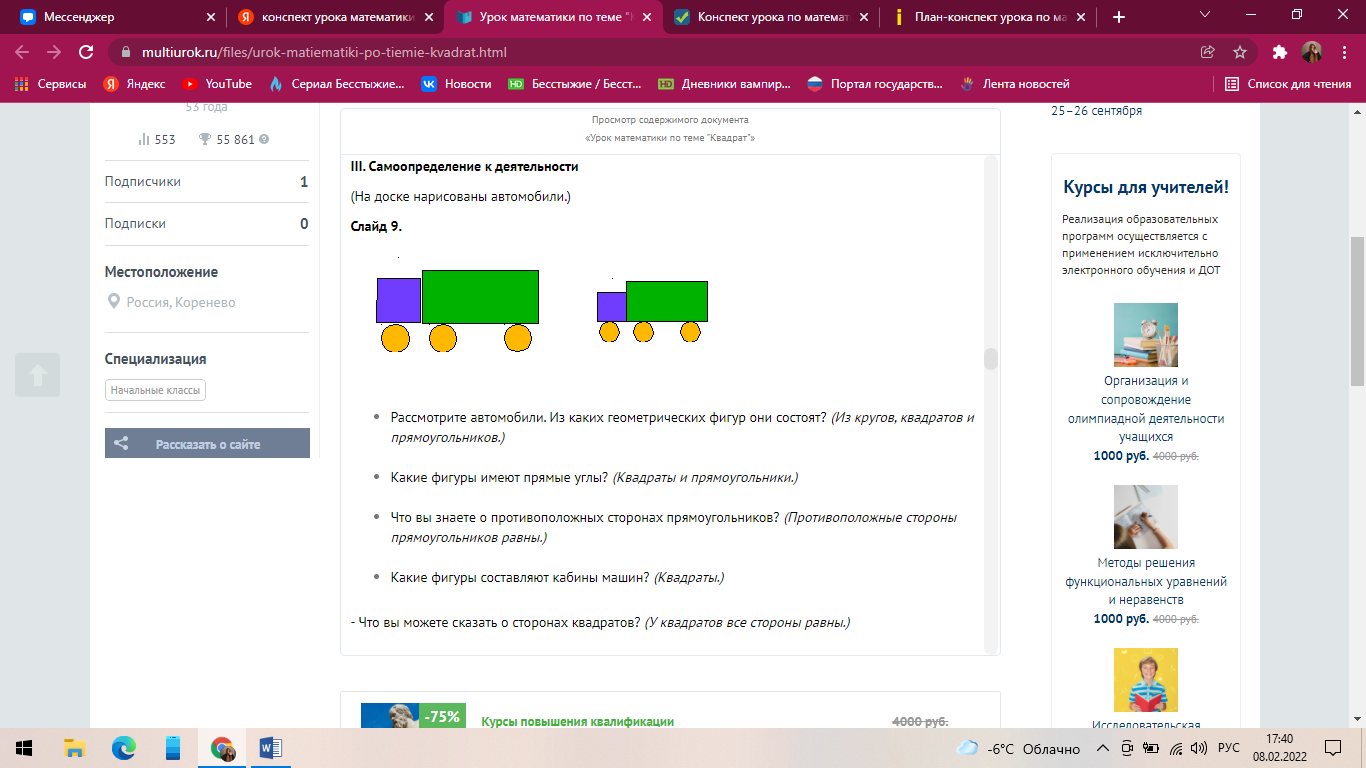Viewport: 1366px width, 768px height.
Task: Open the weather widget -6°C Облачно
Action: point(1019,748)
